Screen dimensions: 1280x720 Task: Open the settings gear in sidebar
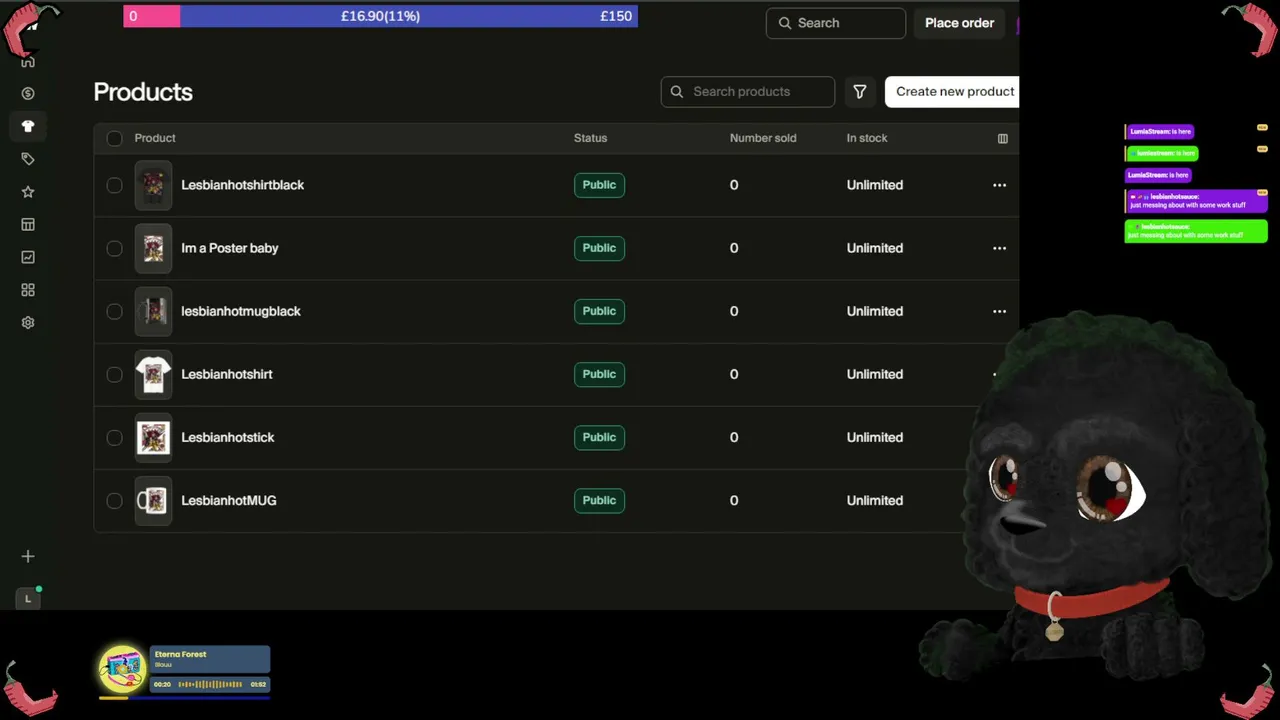coord(28,323)
